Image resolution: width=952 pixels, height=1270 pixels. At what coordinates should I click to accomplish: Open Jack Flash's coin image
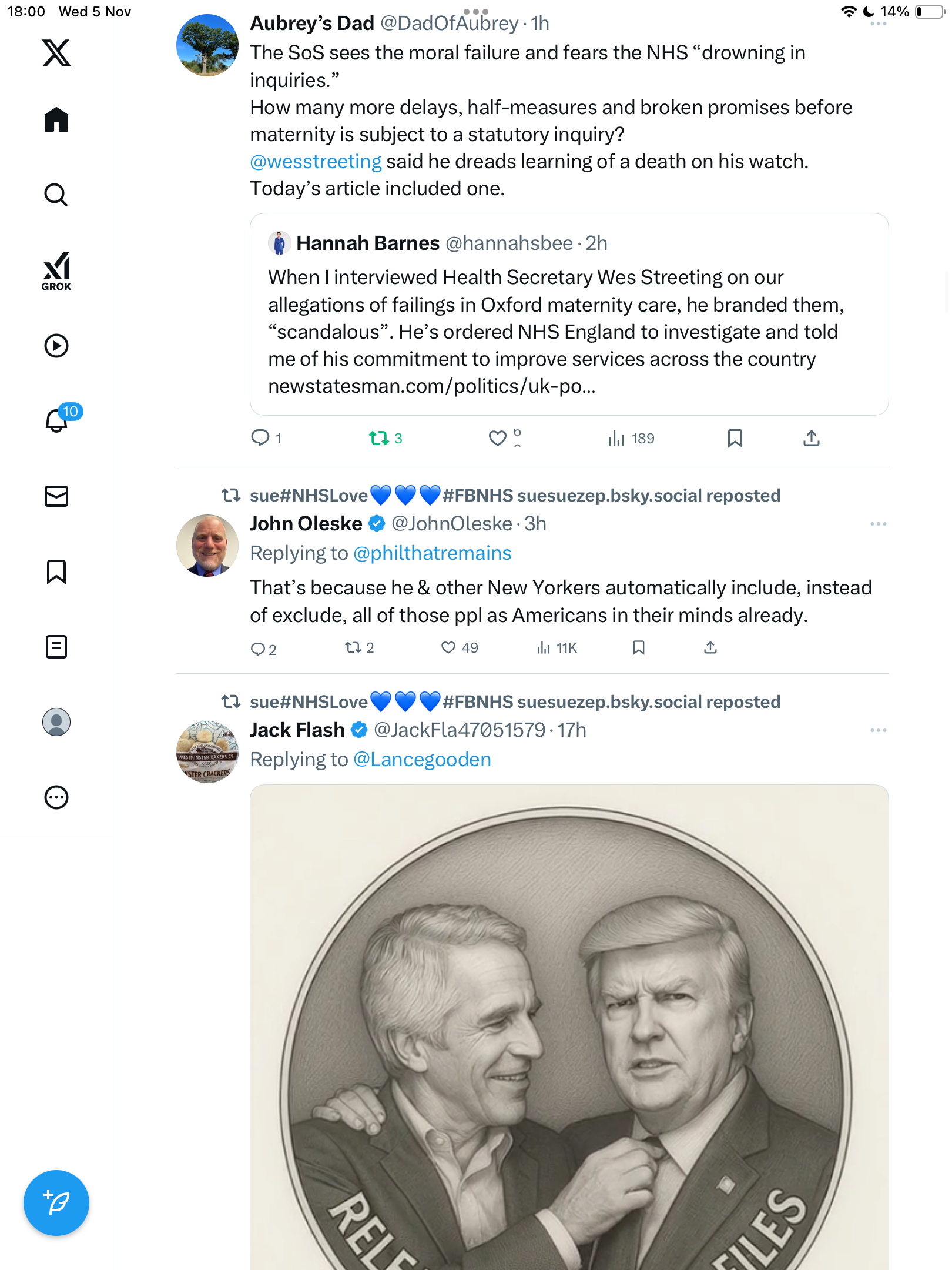569,1029
